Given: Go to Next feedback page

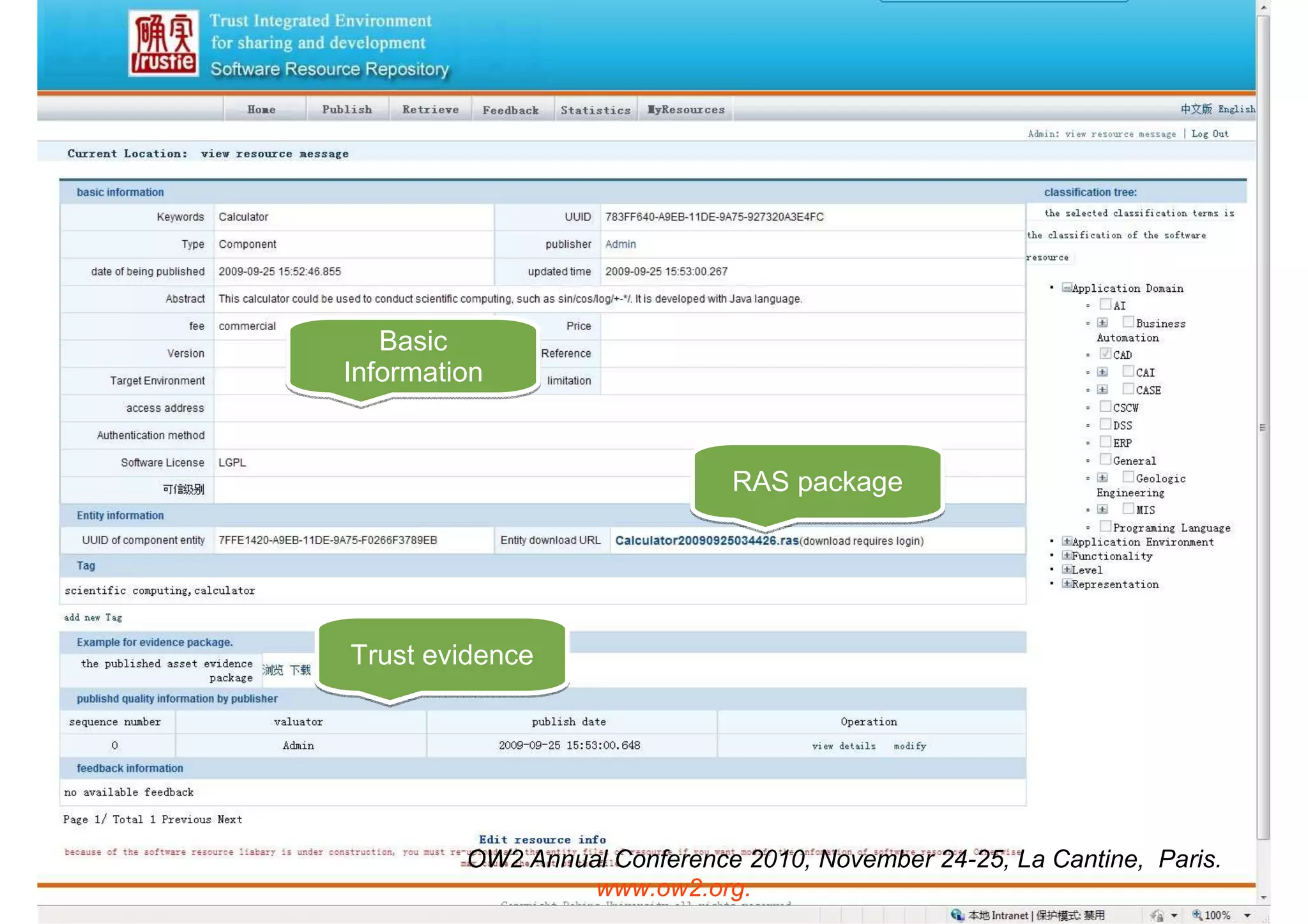Looking at the screenshot, I should point(229,819).
